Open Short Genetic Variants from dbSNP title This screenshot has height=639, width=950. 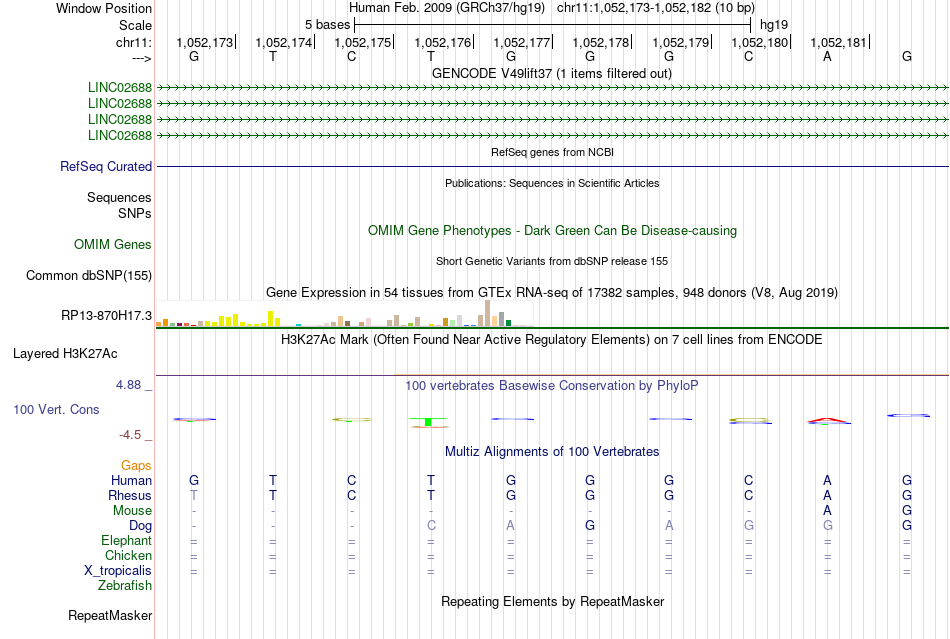coord(552,261)
